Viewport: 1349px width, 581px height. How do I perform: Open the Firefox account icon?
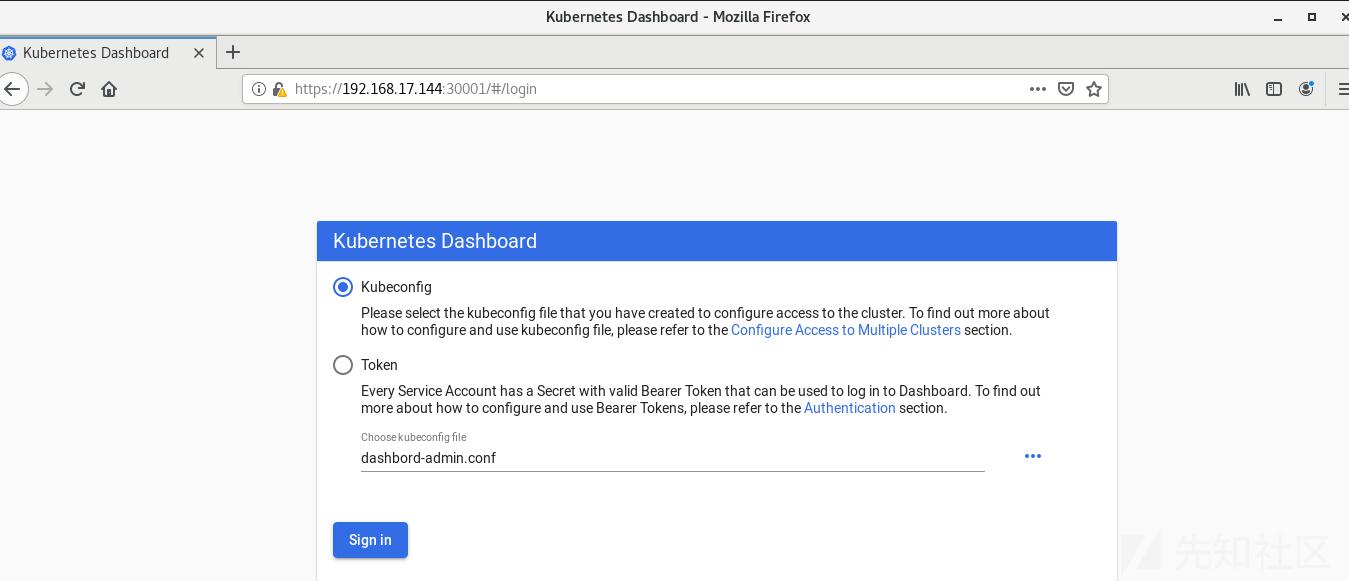pyautogui.click(x=1306, y=89)
